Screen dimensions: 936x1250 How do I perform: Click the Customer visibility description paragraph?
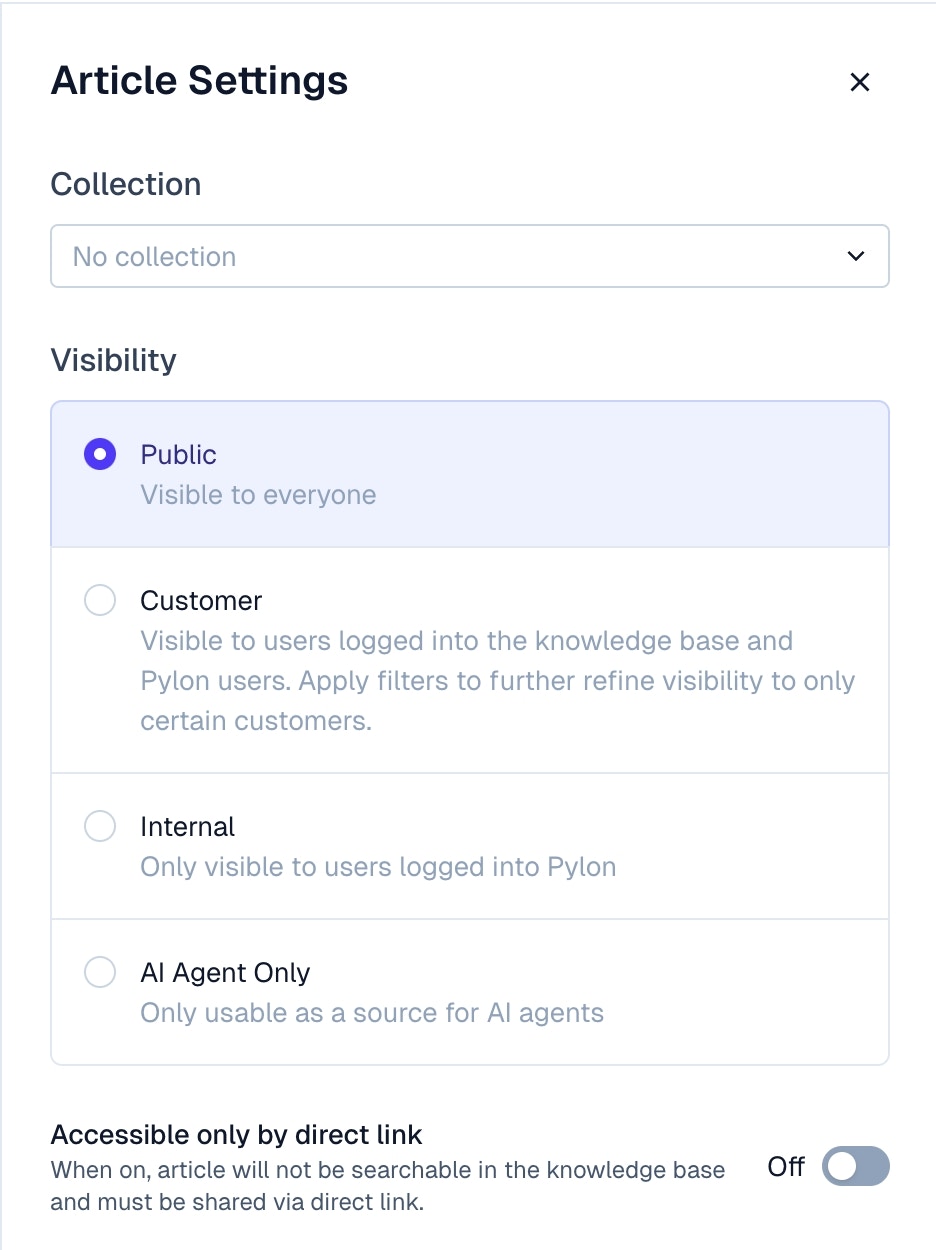[497, 681]
